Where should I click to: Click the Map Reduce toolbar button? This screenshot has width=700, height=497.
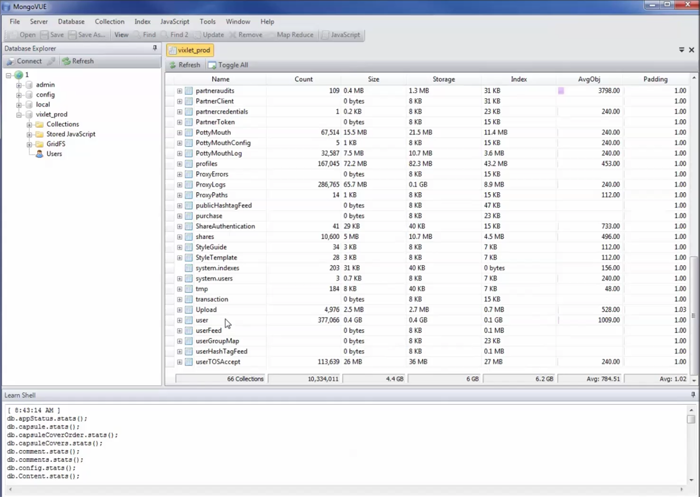point(291,35)
